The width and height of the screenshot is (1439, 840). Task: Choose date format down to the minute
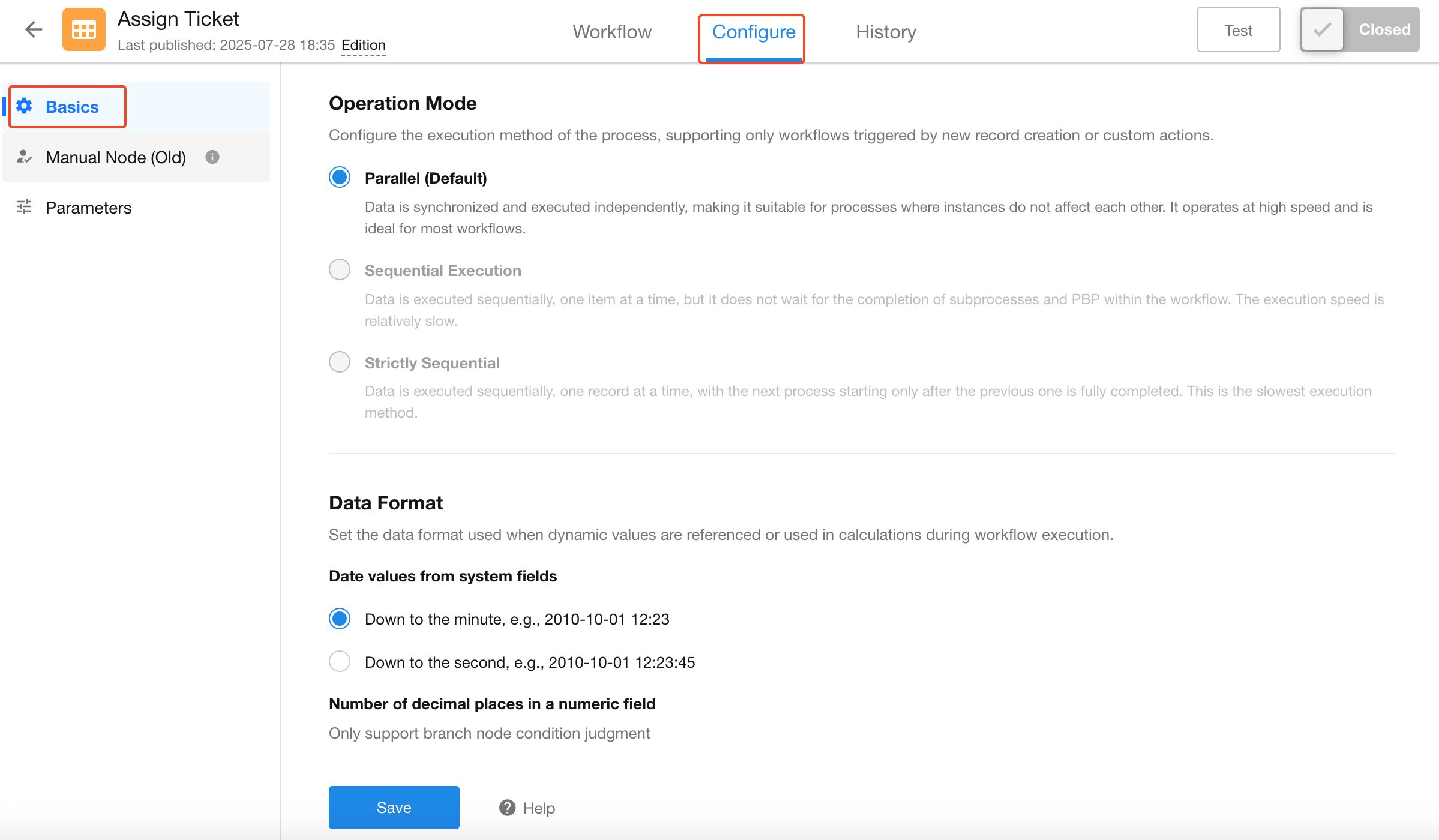[340, 619]
